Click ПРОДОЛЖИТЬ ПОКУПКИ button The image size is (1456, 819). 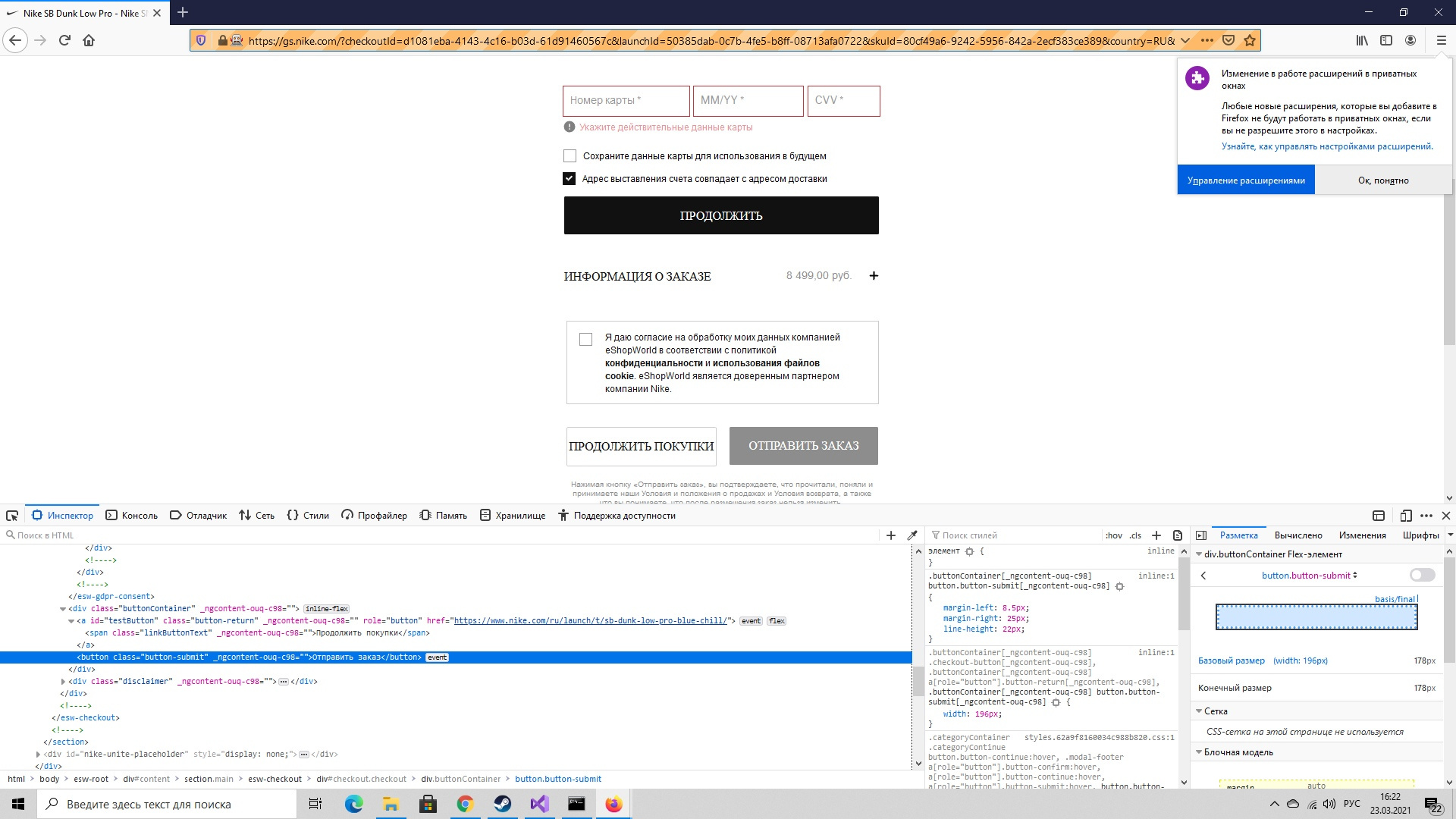pyautogui.click(x=642, y=446)
